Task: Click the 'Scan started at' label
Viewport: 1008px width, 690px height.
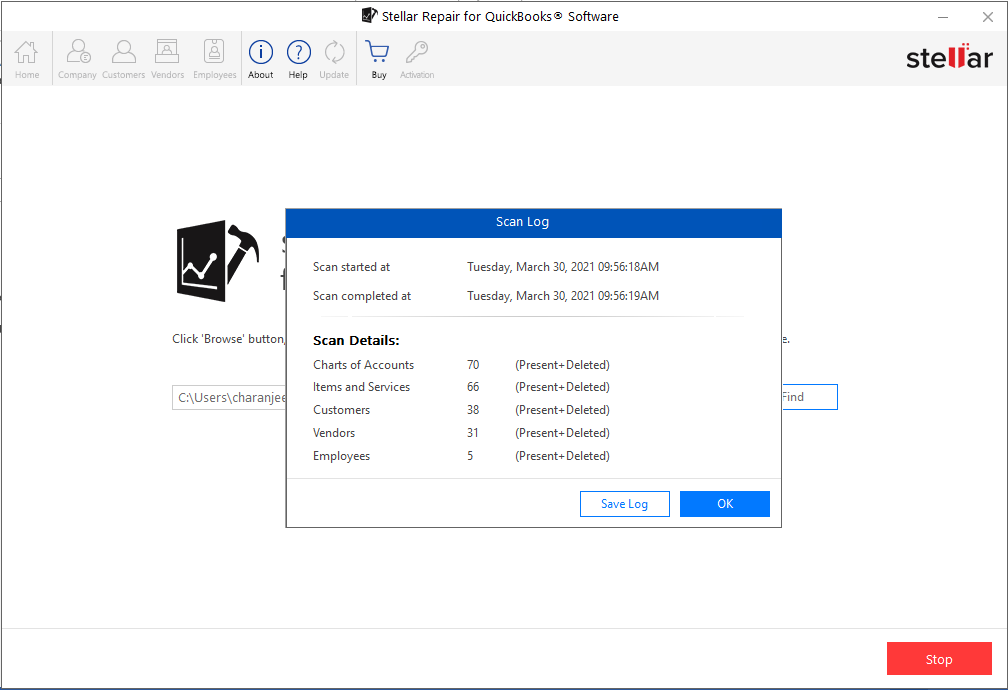Action: tap(351, 267)
